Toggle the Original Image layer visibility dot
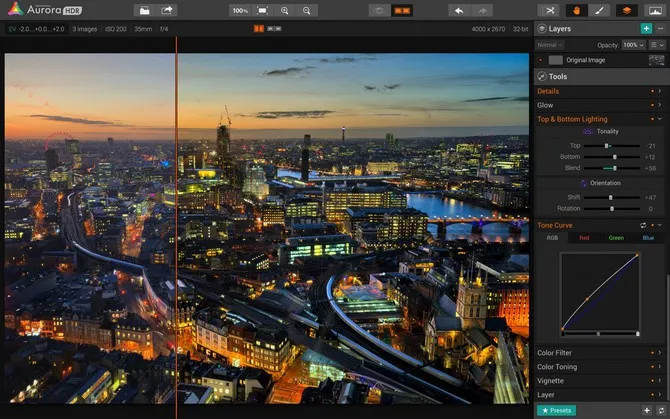670x419 pixels. coord(541,60)
